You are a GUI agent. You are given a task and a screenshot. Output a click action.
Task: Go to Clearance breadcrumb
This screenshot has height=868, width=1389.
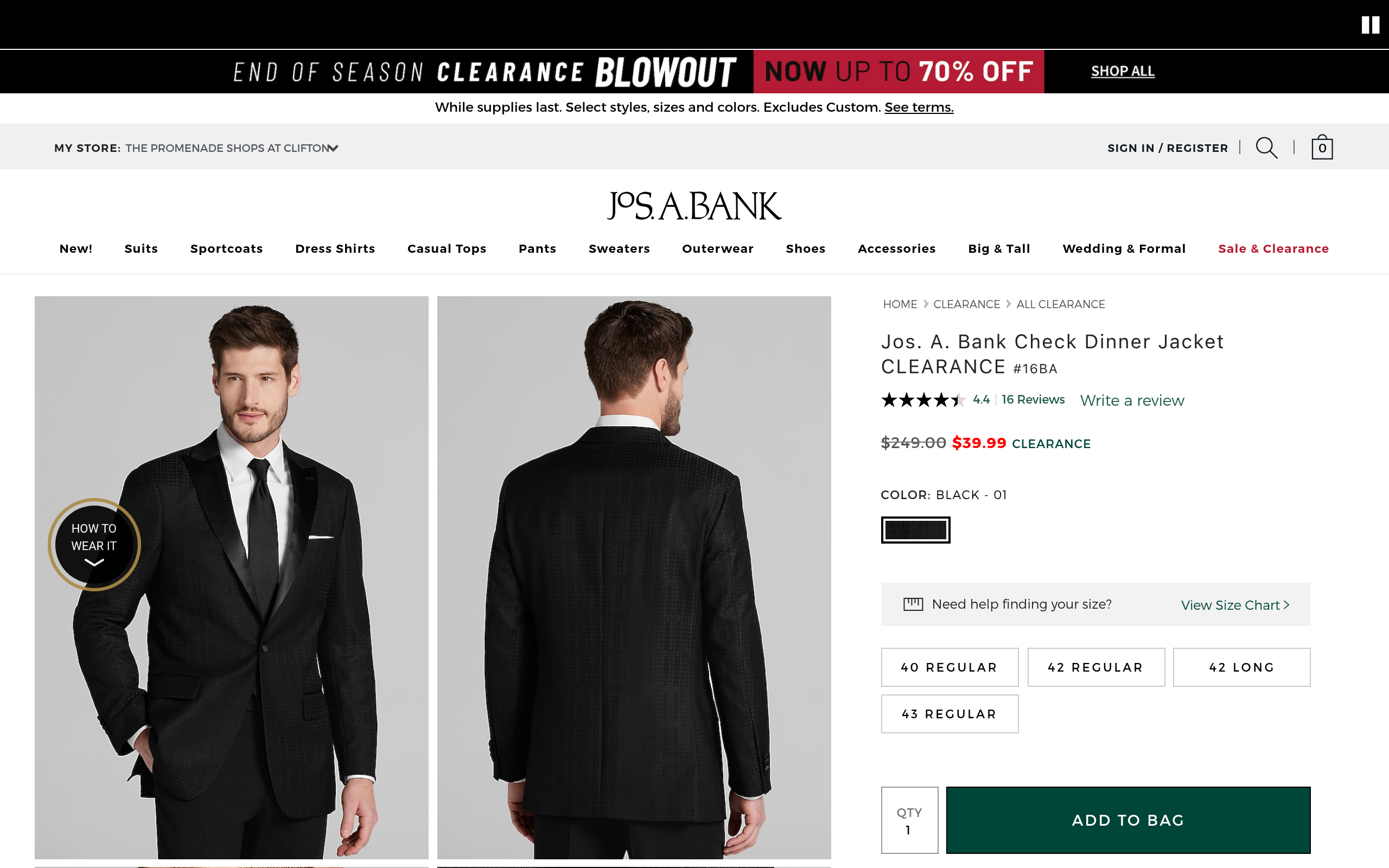tap(966, 304)
